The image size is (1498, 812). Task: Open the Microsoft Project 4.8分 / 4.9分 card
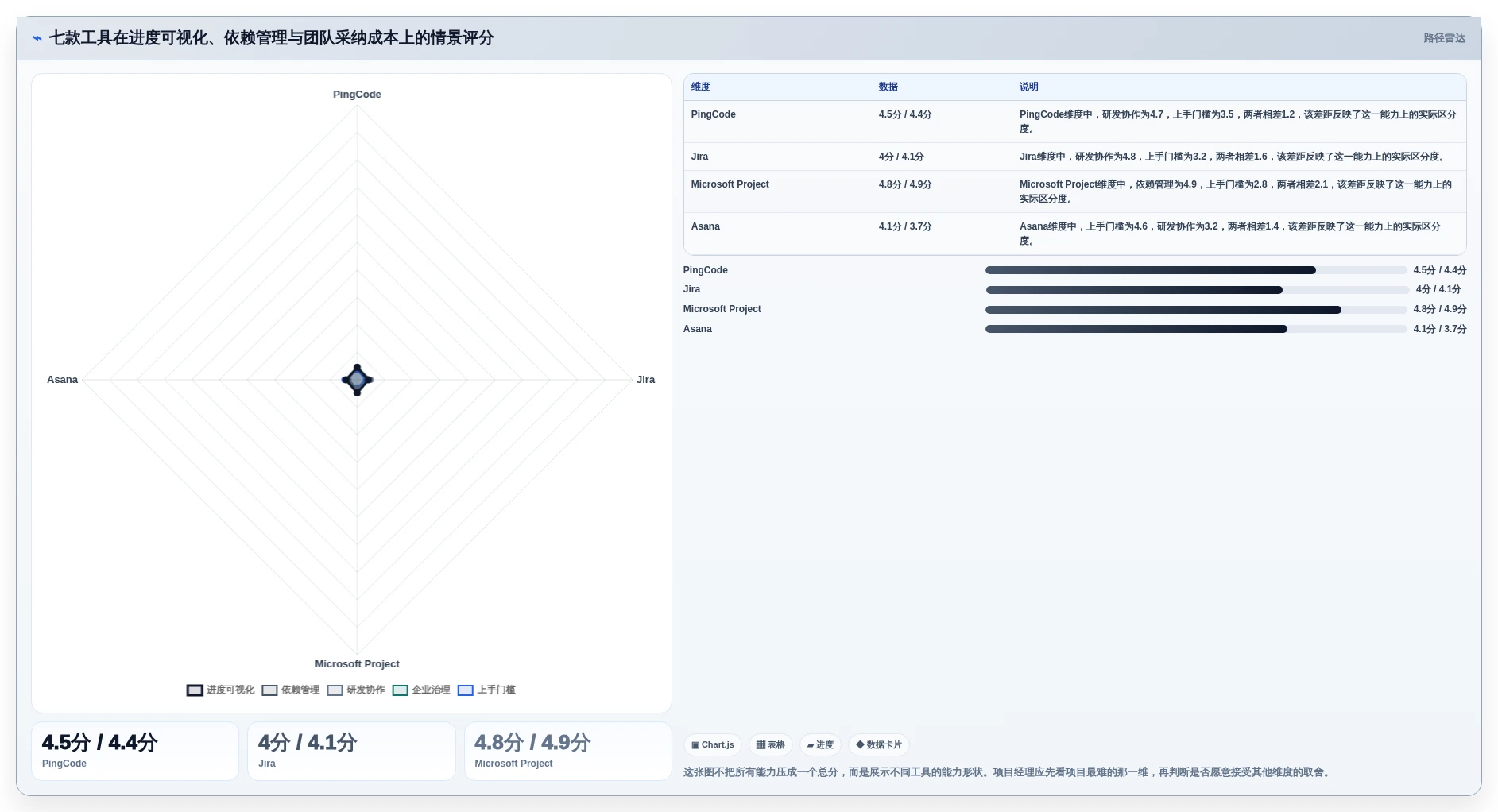point(568,751)
